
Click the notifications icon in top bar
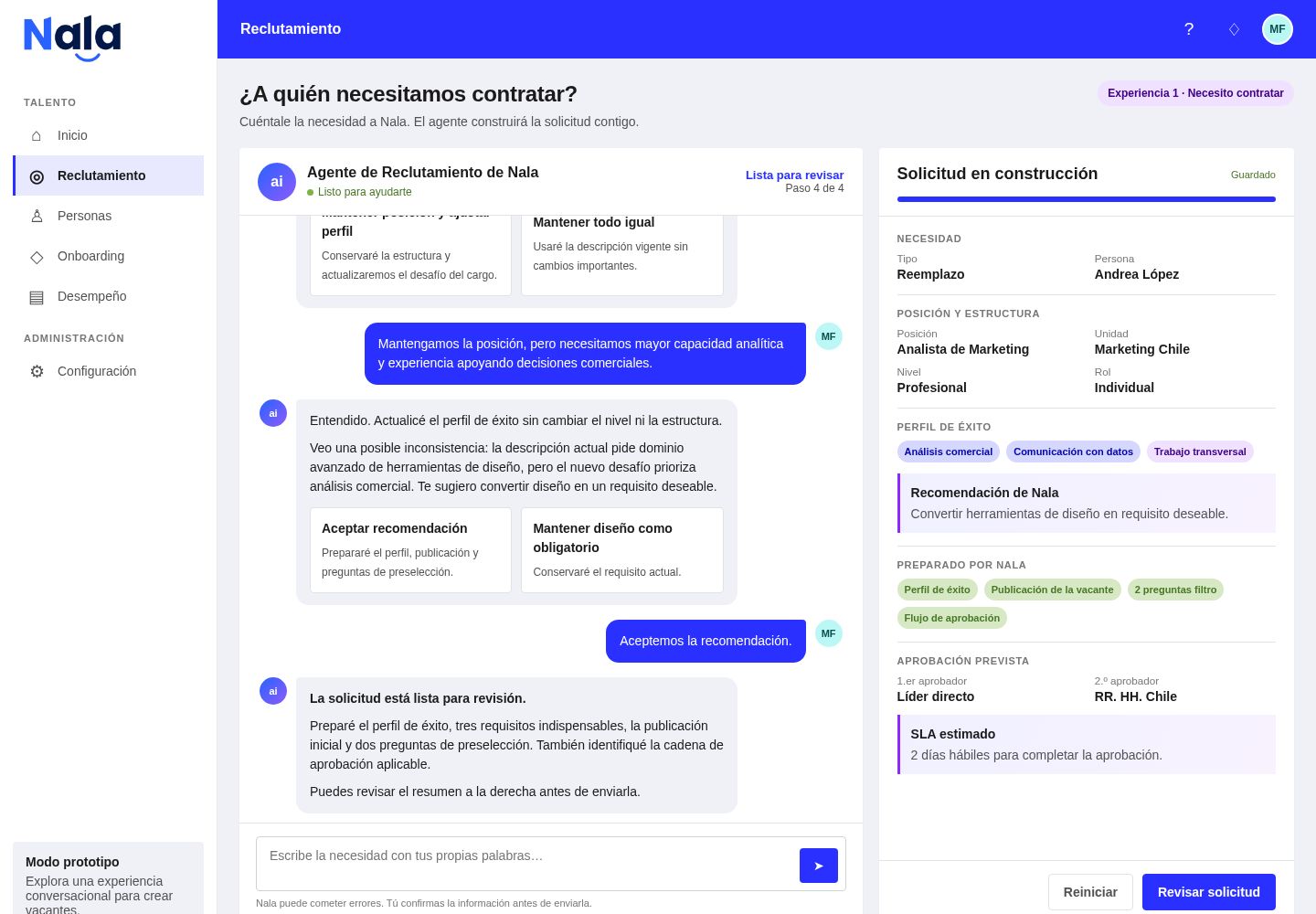point(1234,29)
